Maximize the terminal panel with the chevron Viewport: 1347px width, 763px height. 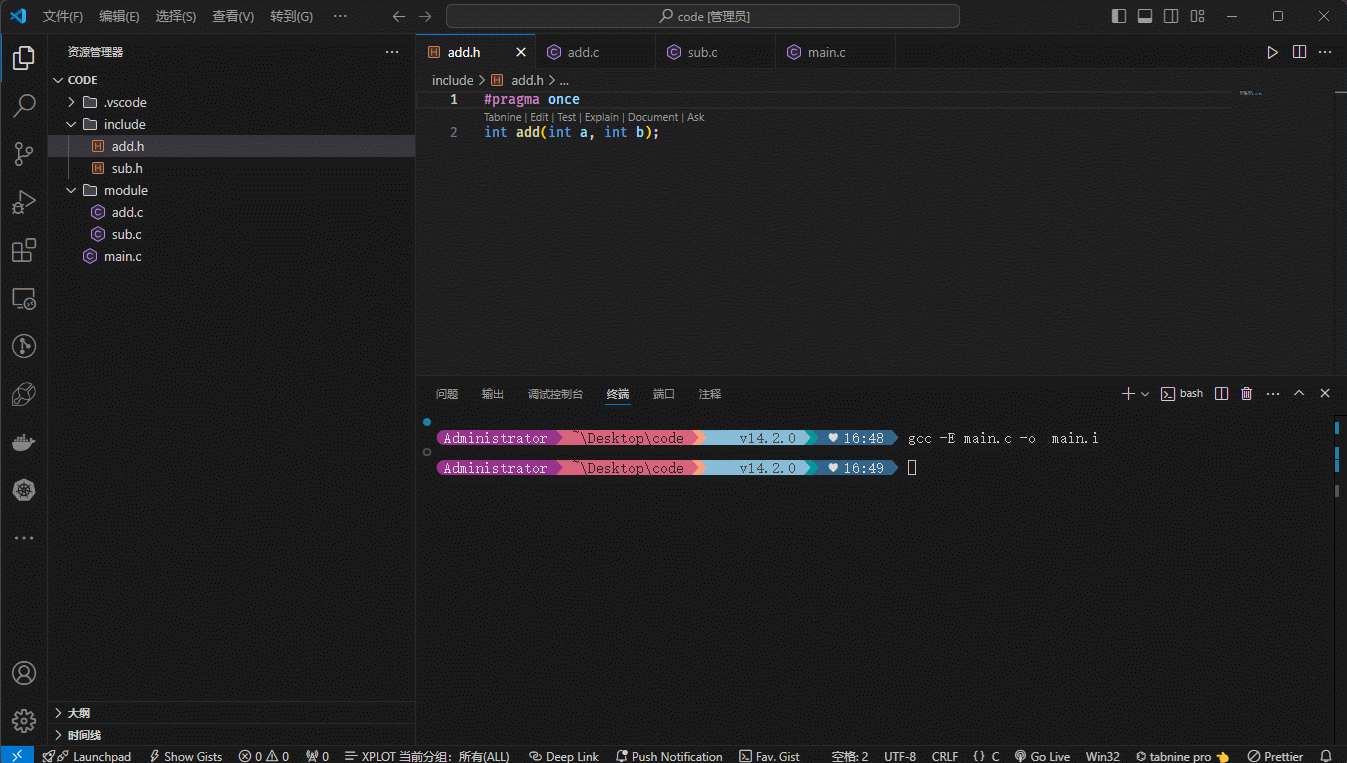point(1299,394)
